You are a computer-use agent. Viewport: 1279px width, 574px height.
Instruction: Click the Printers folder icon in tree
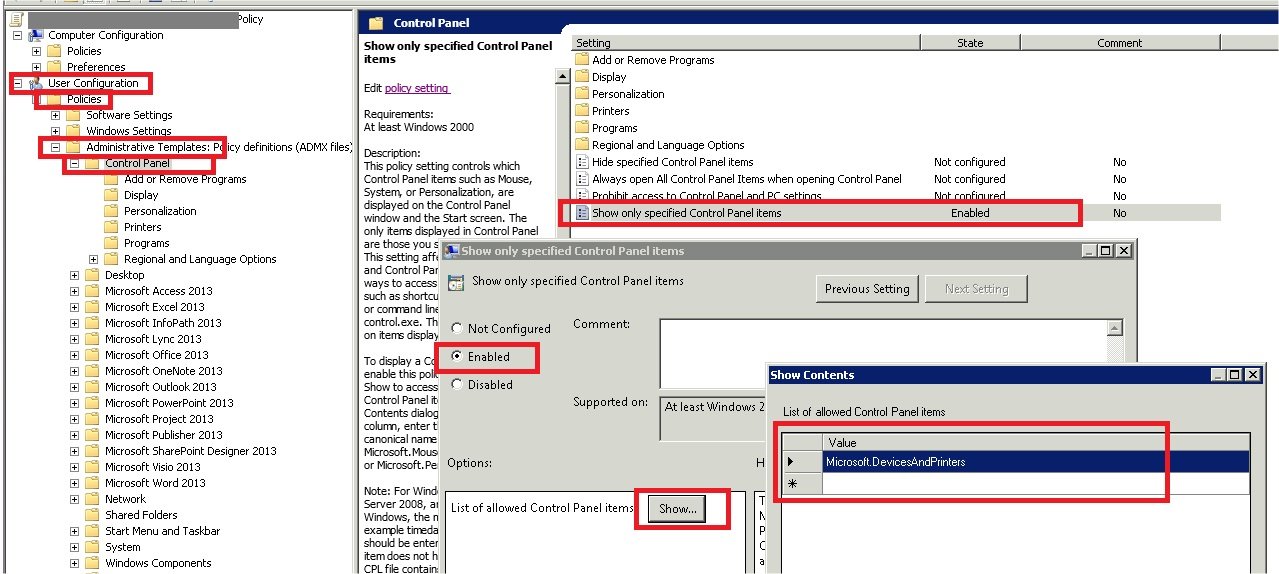click(111, 227)
